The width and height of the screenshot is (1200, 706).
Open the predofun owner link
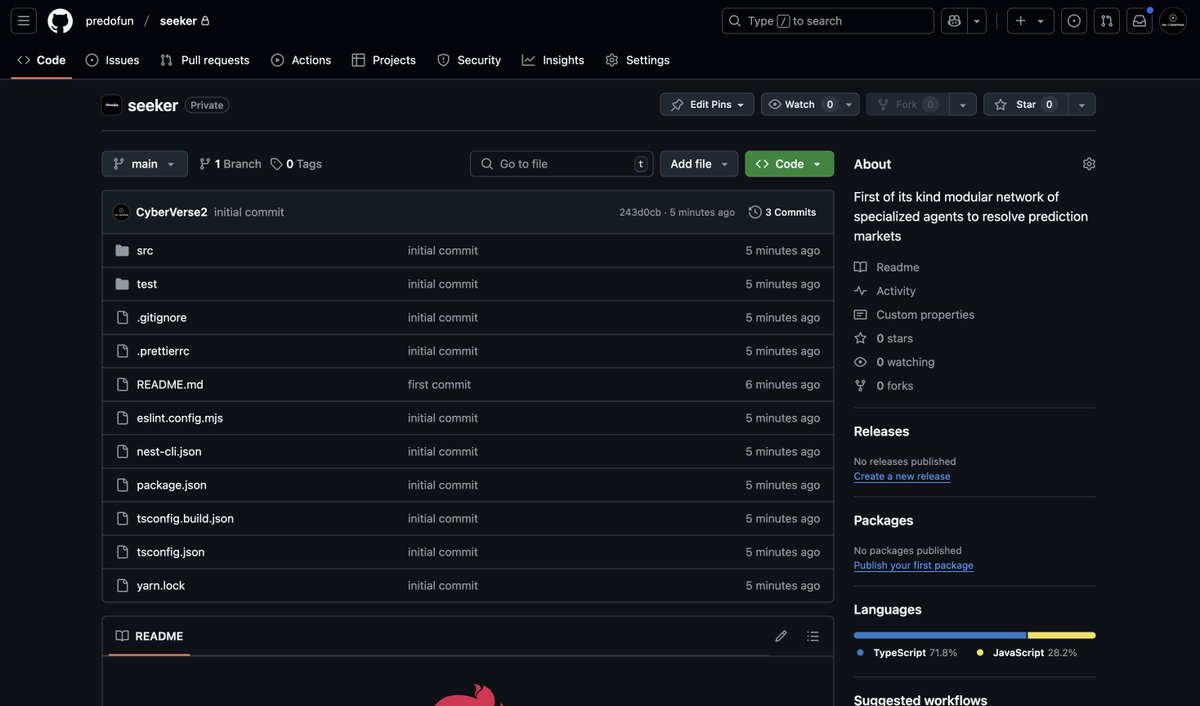pyautogui.click(x=110, y=21)
